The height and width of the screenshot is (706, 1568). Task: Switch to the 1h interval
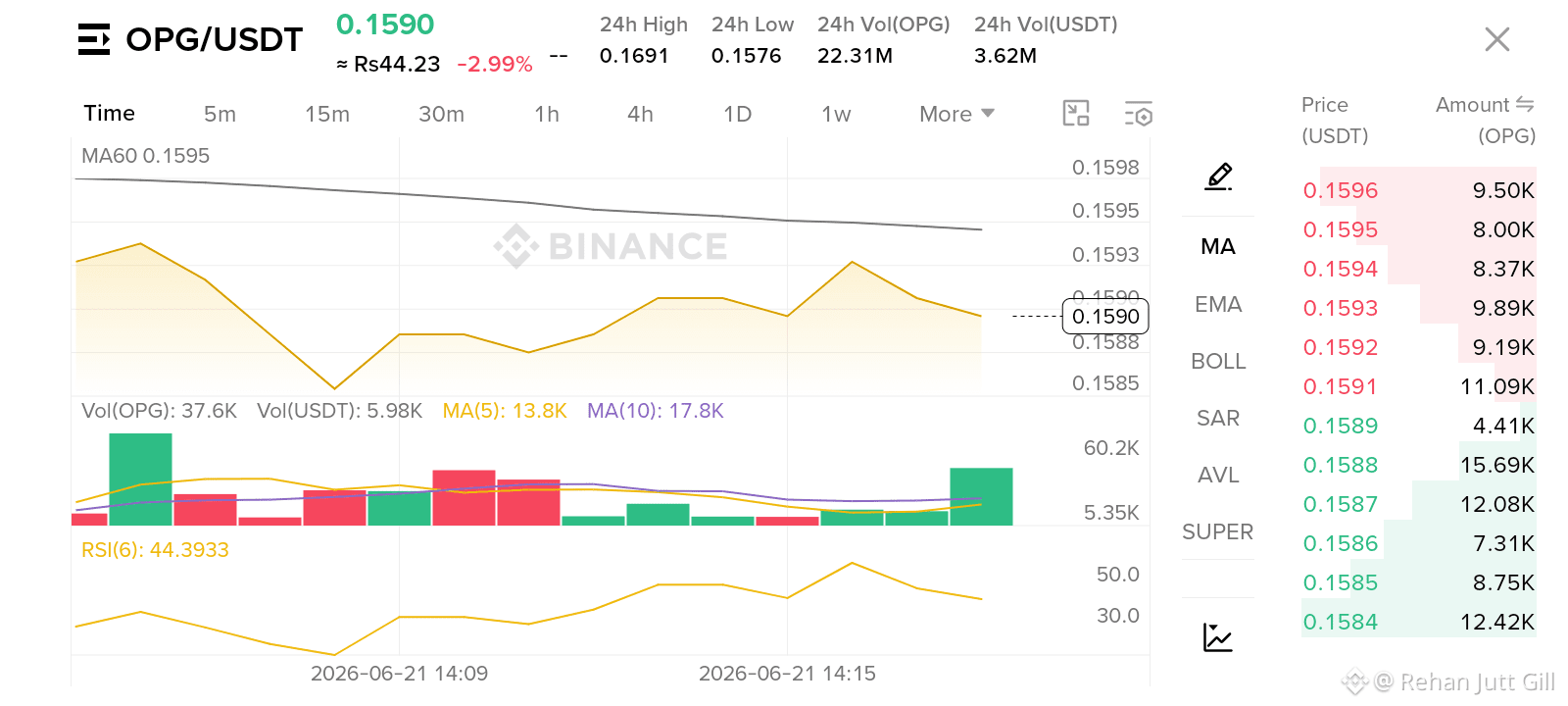547,114
